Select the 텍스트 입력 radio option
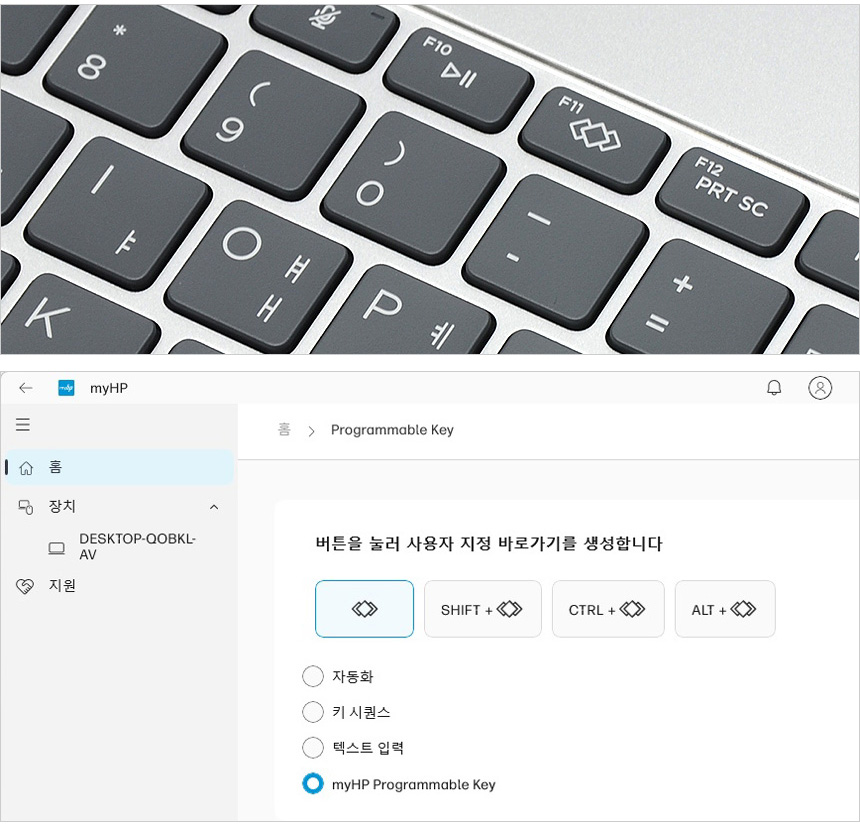The height and width of the screenshot is (827, 860). click(x=313, y=747)
